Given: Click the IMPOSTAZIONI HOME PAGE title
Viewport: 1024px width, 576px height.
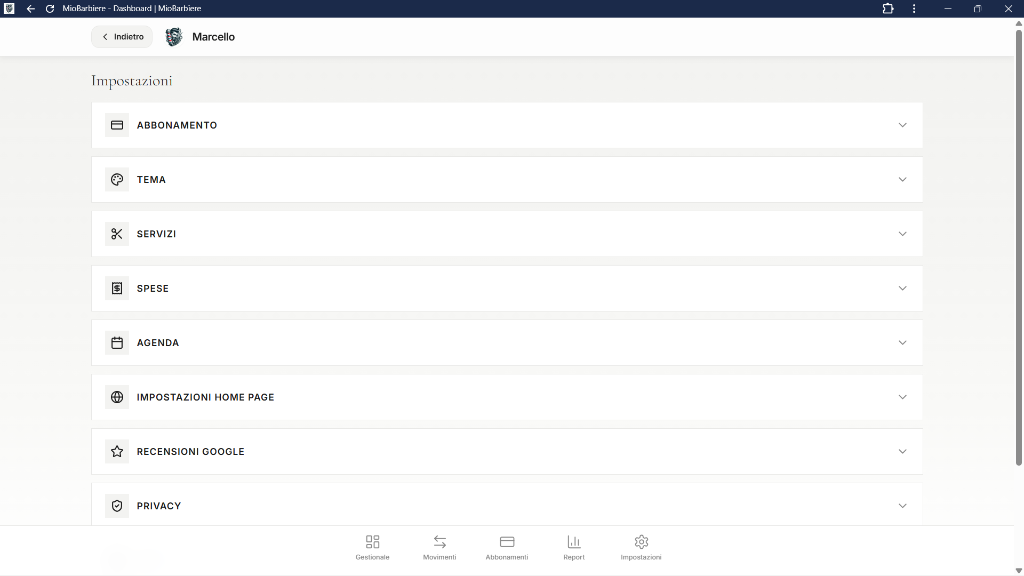Looking at the screenshot, I should [x=206, y=397].
